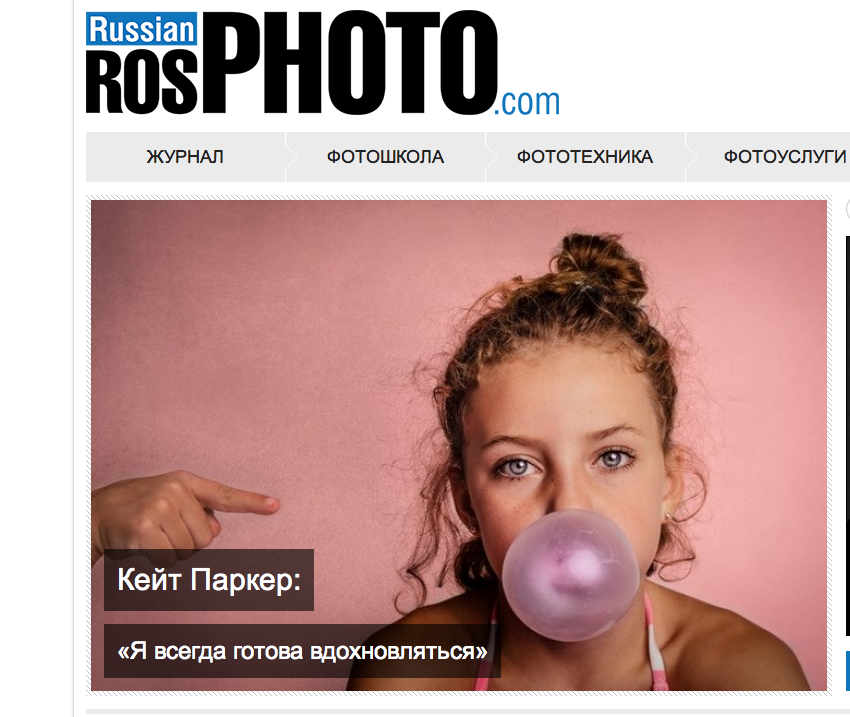Click the black panel right of banner
This screenshot has width=850, height=717.
(x=847, y=435)
